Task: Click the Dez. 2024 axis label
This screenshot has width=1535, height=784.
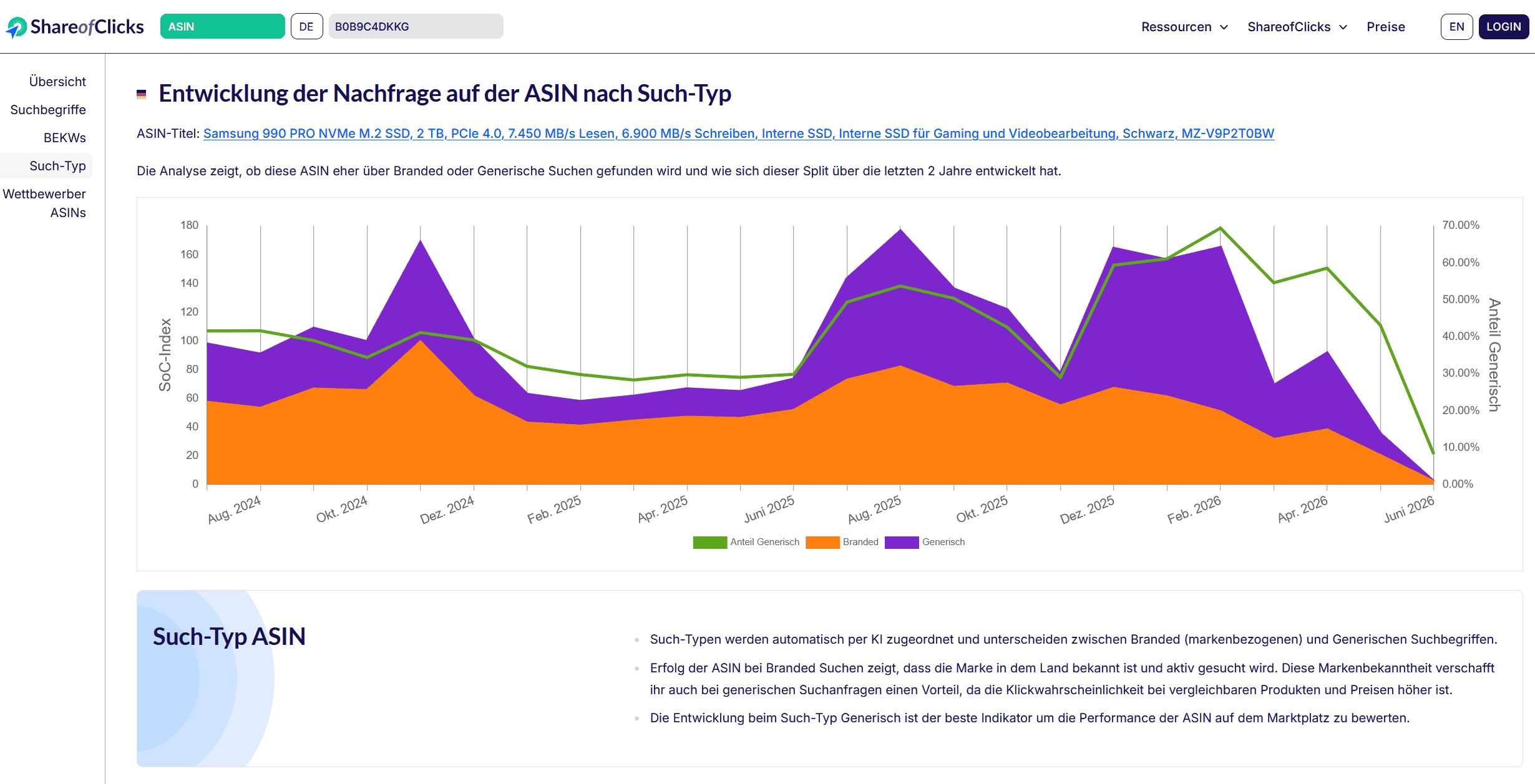Action: pyautogui.click(x=447, y=510)
